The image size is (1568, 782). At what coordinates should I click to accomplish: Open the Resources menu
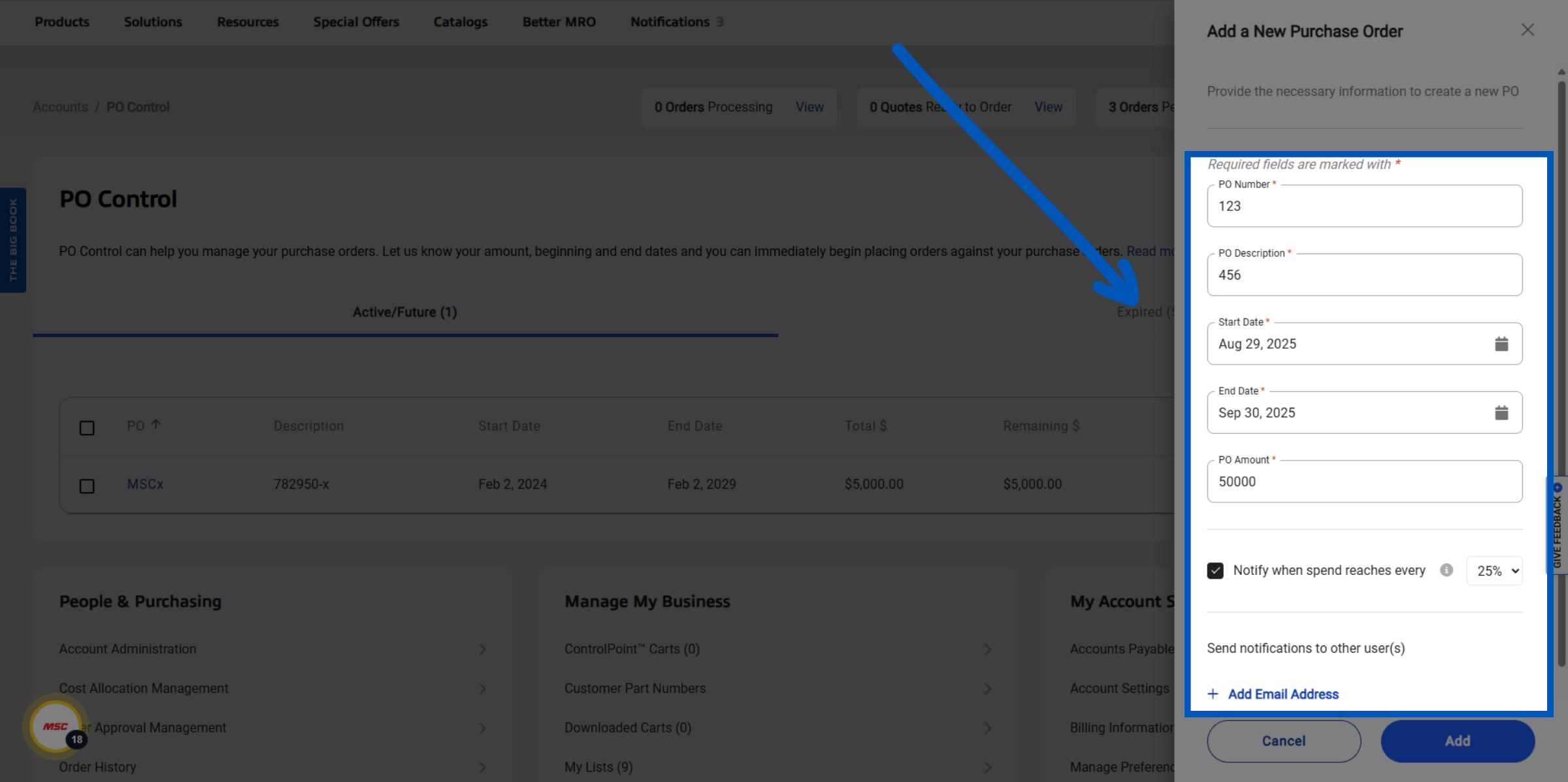(x=248, y=22)
